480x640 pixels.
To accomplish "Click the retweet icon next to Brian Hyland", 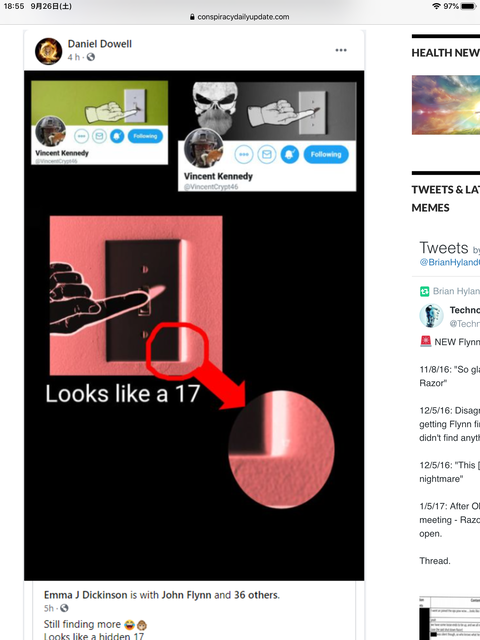I will click(x=424, y=291).
